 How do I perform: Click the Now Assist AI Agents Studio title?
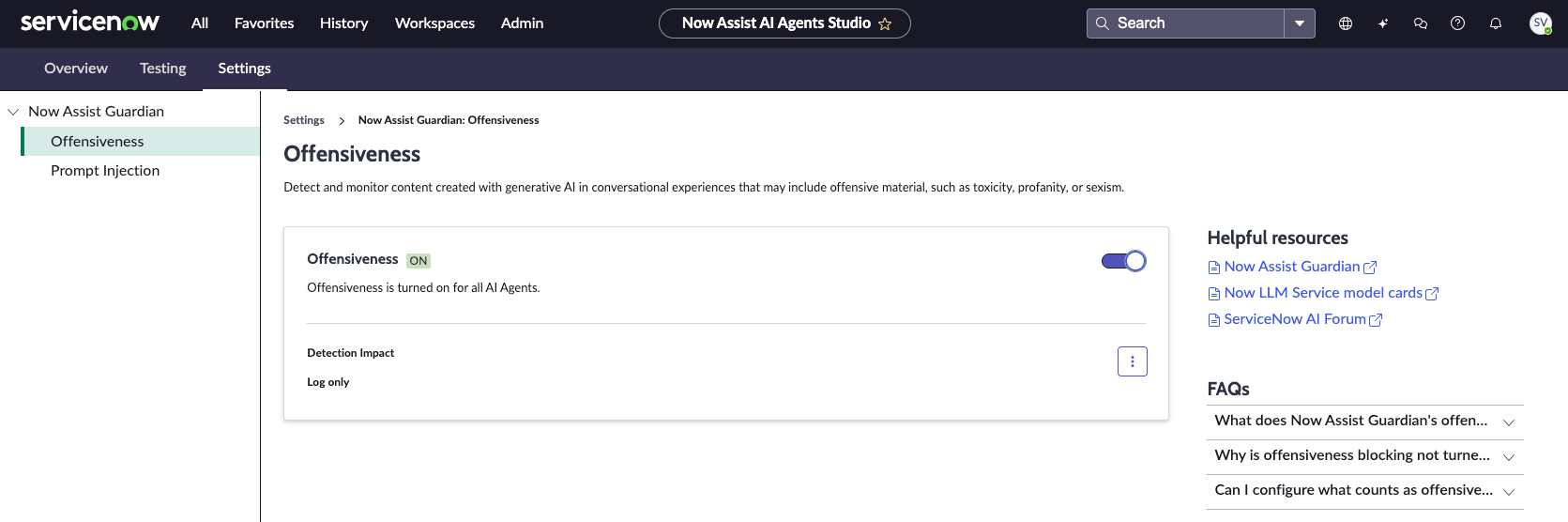click(x=776, y=23)
